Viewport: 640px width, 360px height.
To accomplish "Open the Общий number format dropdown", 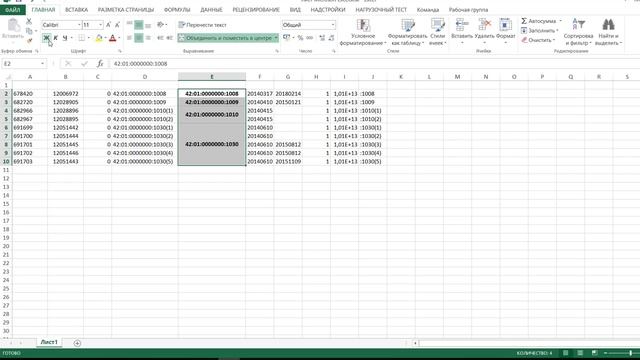I will tap(333, 25).
